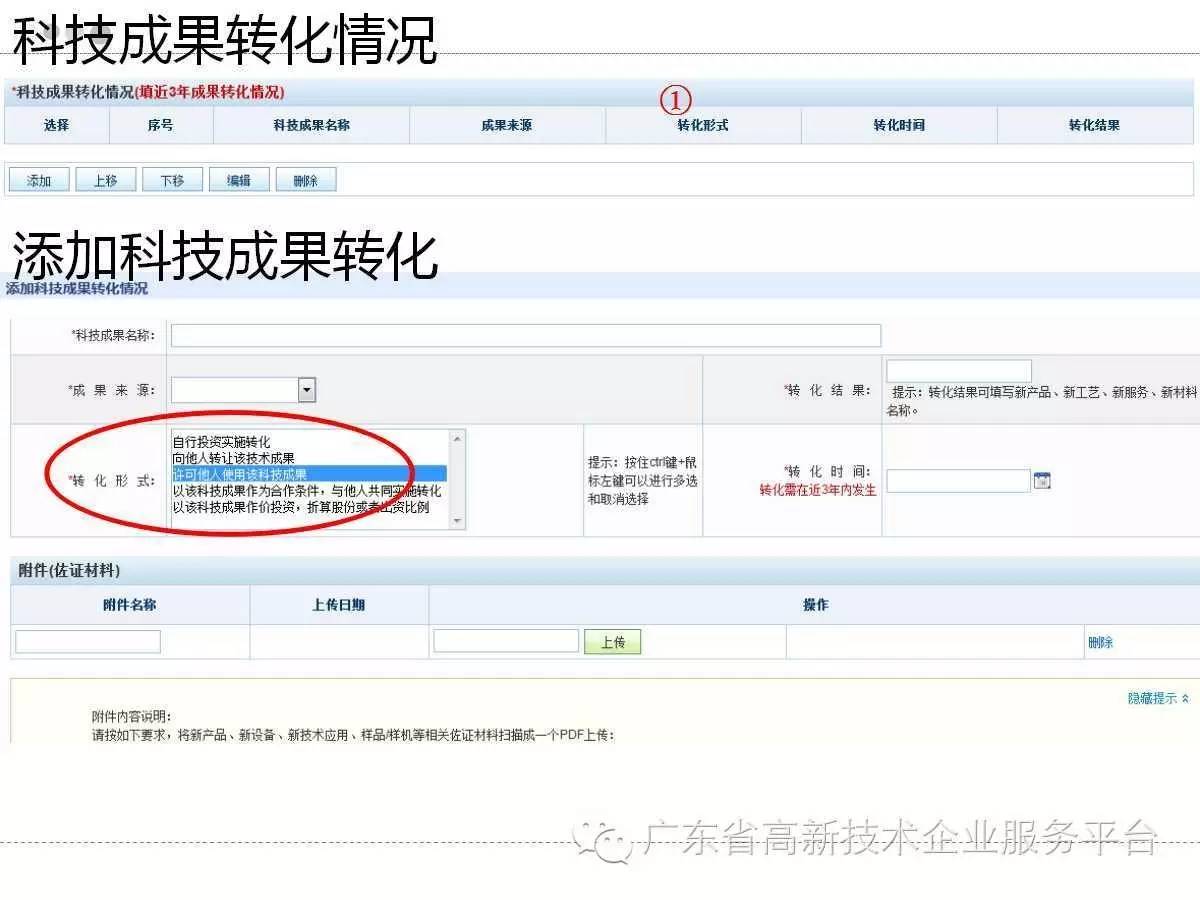Screen dimensions: 1200x900
Task: Click the 添加 button
Action: click(39, 181)
